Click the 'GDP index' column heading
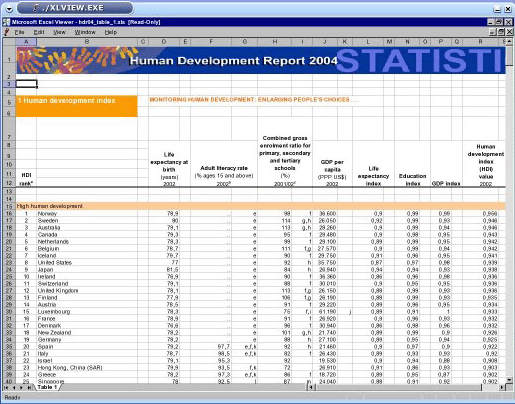 (x=446, y=184)
